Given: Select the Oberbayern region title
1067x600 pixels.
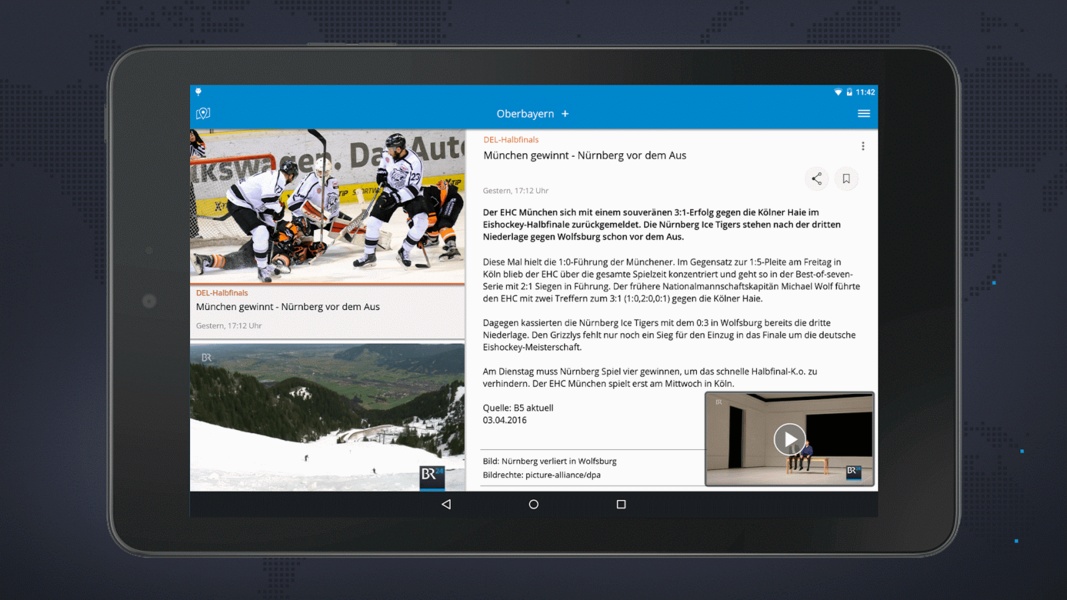Looking at the screenshot, I should 525,114.
